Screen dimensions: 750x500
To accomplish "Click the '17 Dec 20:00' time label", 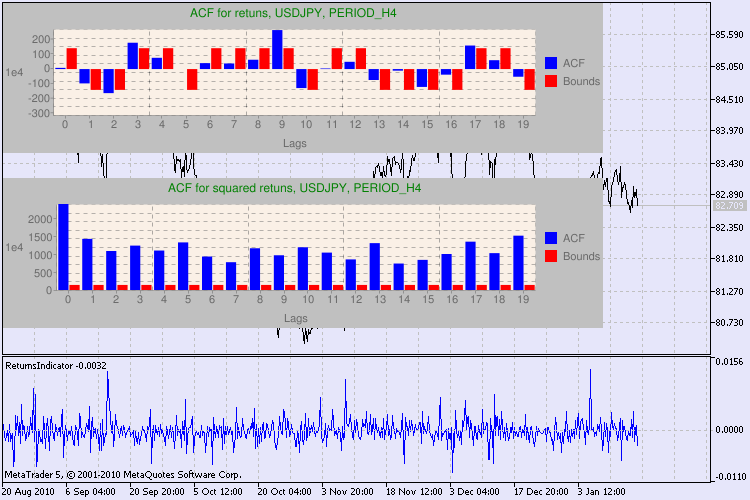I will click(541, 492).
